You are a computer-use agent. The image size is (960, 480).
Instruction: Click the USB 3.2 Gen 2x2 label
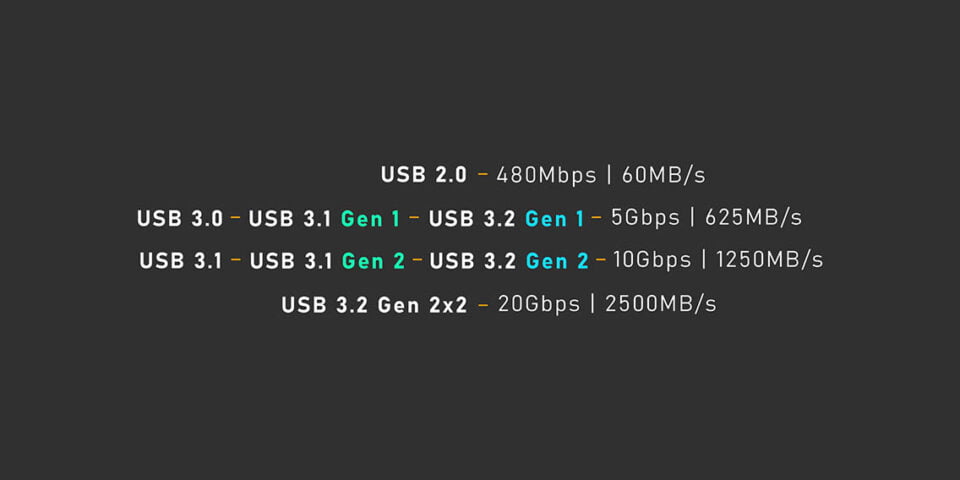click(x=375, y=305)
